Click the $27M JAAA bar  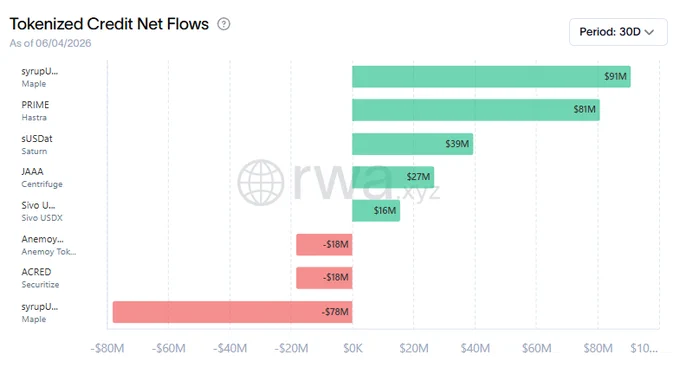click(x=393, y=177)
